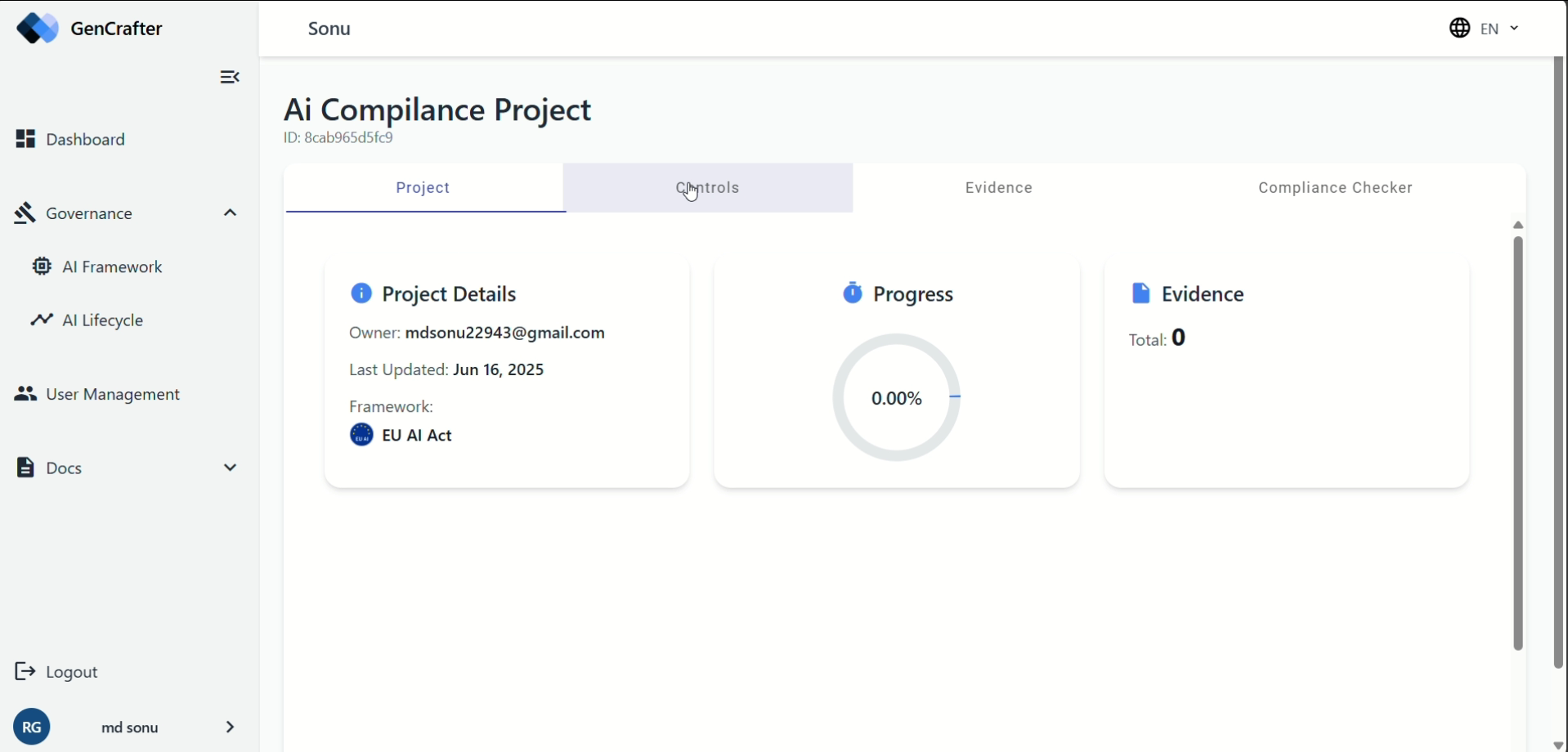The height and width of the screenshot is (752, 1568).
Task: Click the circular 0.00% progress indicator
Action: click(x=897, y=398)
